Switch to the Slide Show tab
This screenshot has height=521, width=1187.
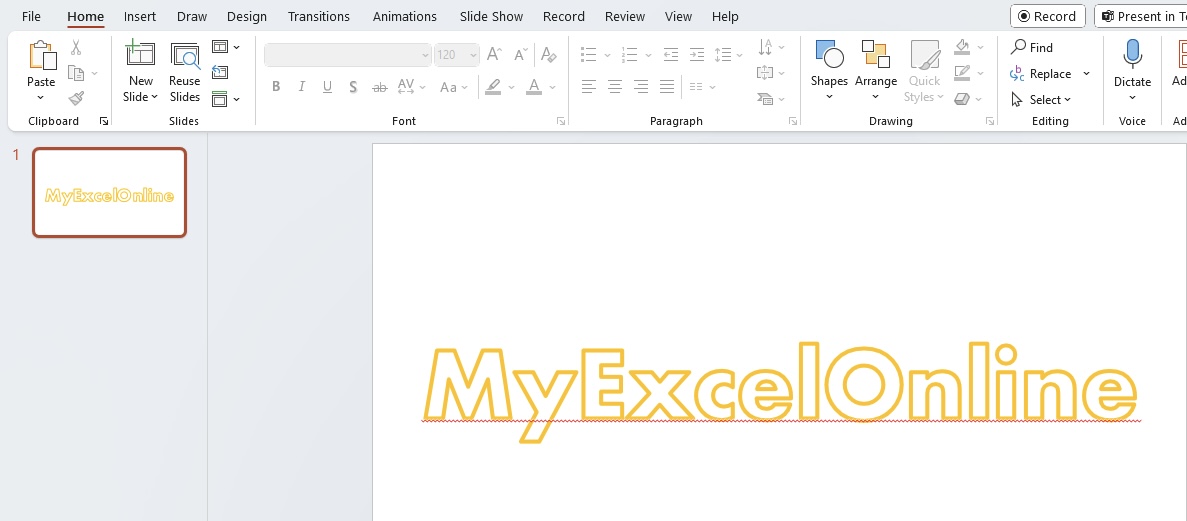(x=491, y=16)
